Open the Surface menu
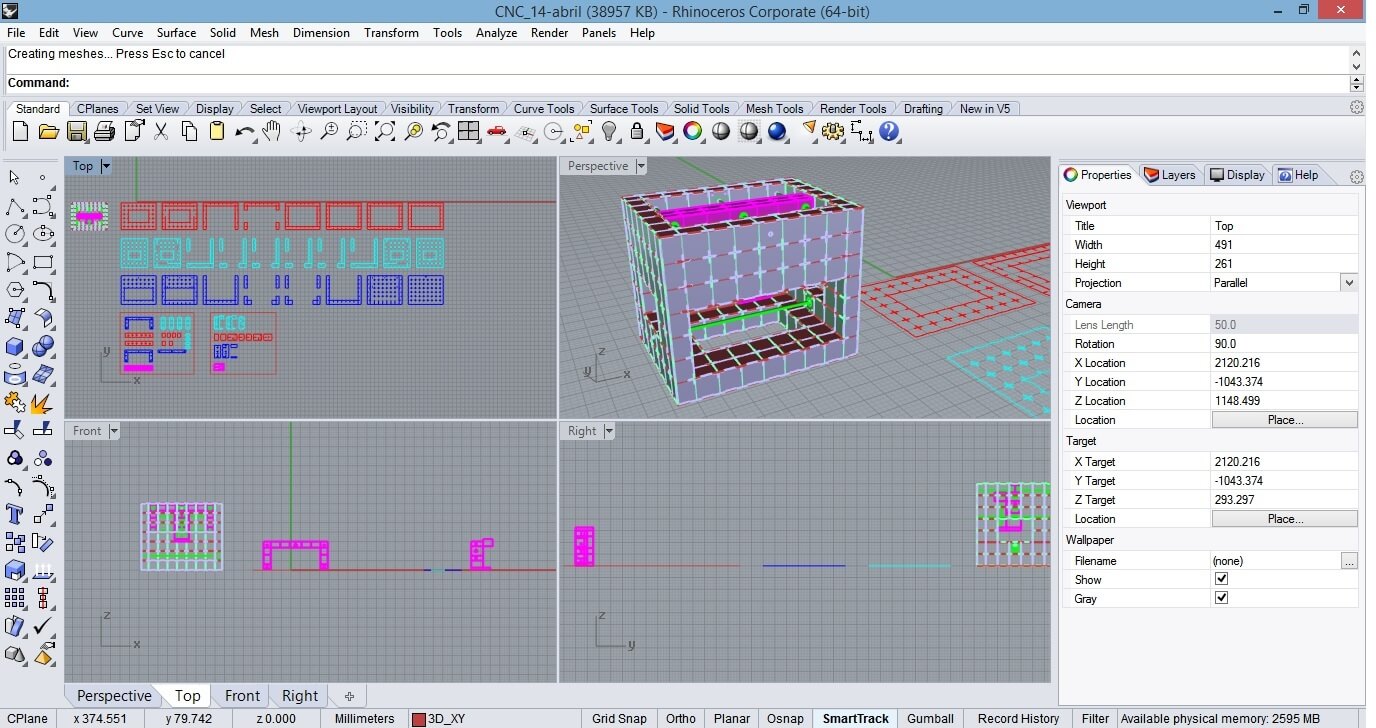This screenshot has height=728, width=1376. click(176, 33)
